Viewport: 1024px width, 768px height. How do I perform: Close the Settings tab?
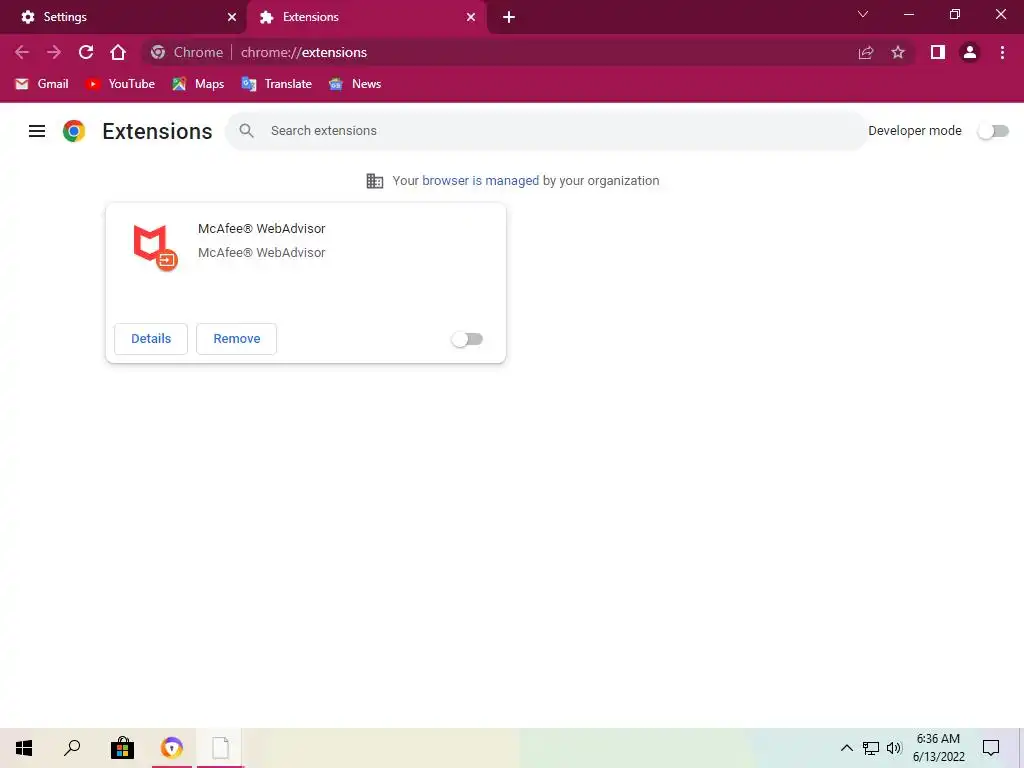click(x=232, y=17)
